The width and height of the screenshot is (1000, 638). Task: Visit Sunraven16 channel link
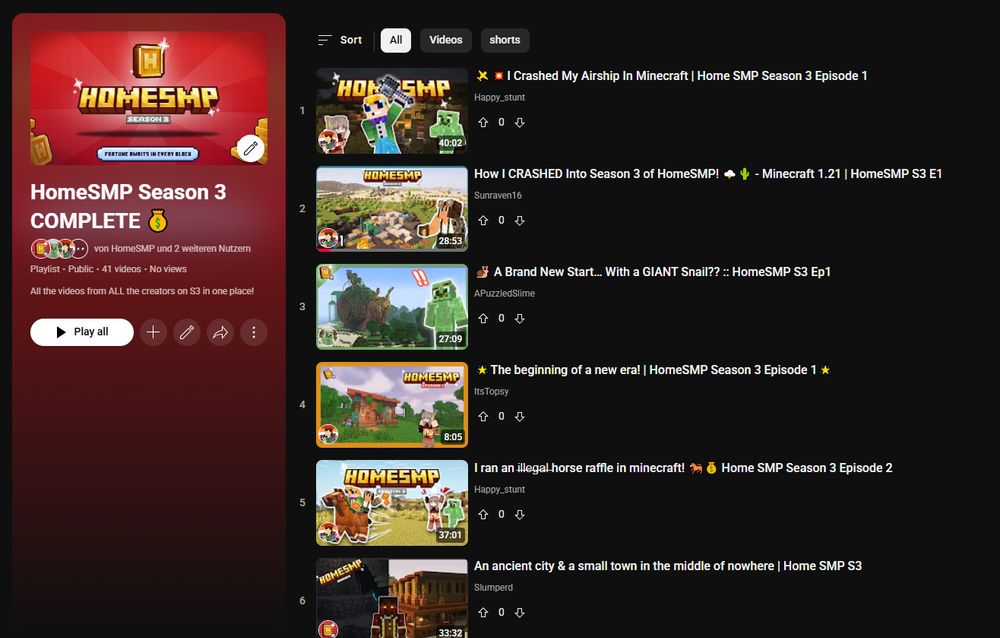point(498,195)
